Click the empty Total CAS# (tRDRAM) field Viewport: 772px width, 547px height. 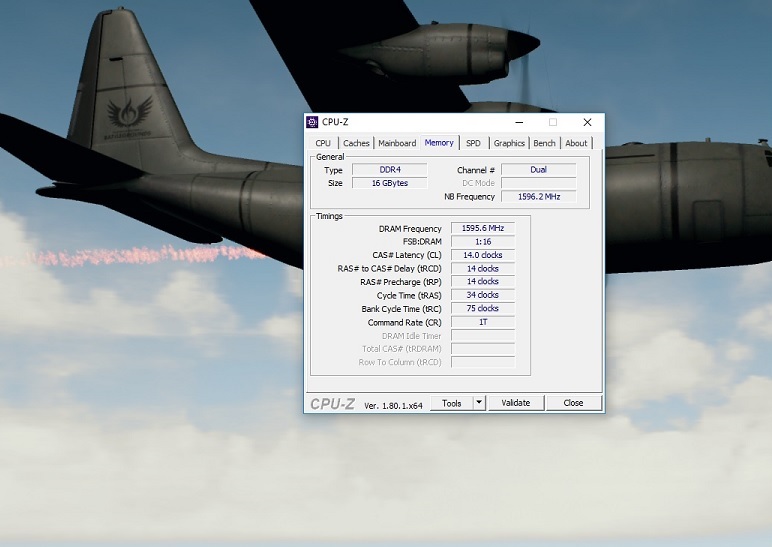click(x=483, y=349)
